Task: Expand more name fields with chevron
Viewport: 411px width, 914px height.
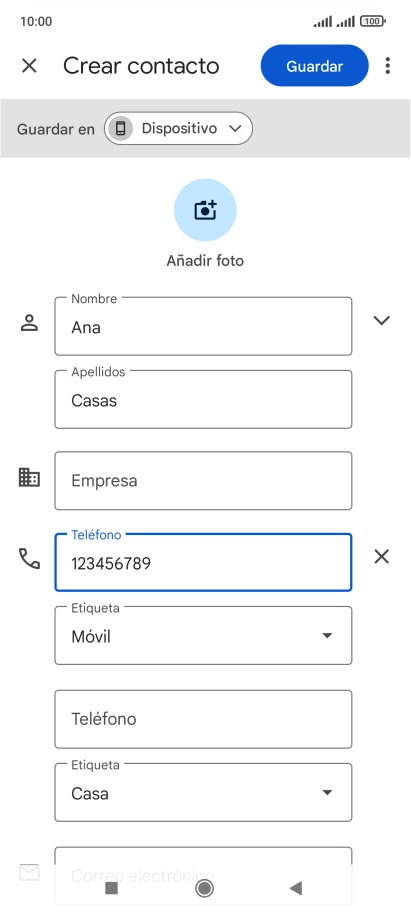Action: tap(381, 320)
